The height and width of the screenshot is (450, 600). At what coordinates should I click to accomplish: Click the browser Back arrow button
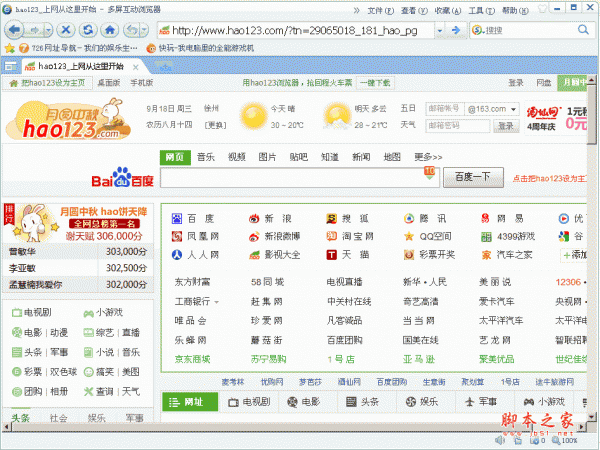[14, 30]
